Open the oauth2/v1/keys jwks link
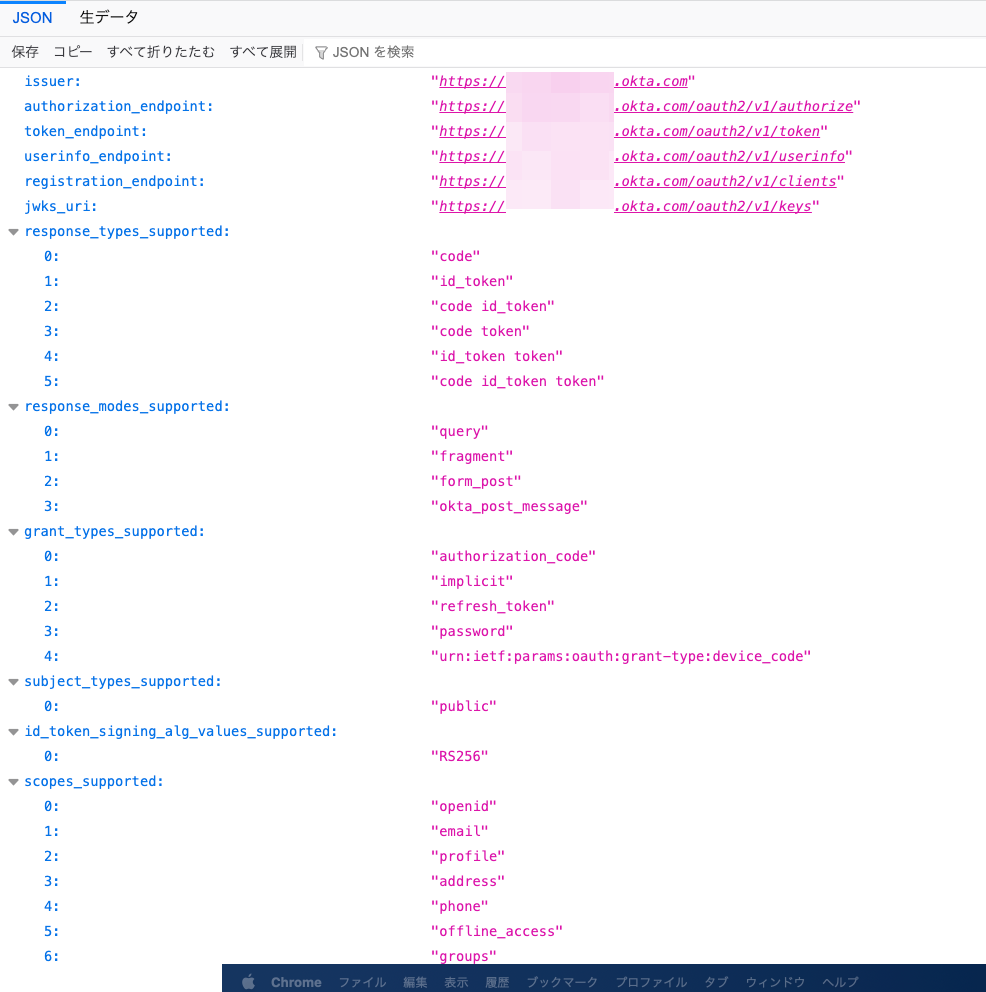 (x=625, y=206)
